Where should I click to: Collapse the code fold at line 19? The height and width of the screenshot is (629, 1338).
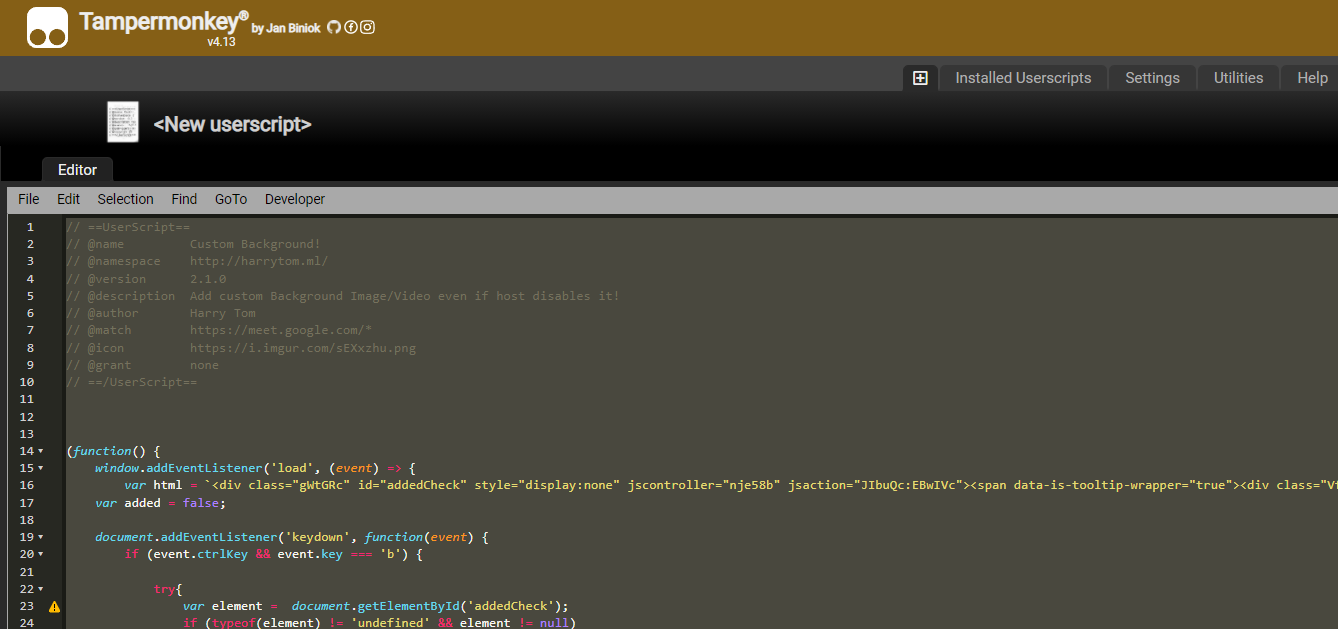pos(41,537)
